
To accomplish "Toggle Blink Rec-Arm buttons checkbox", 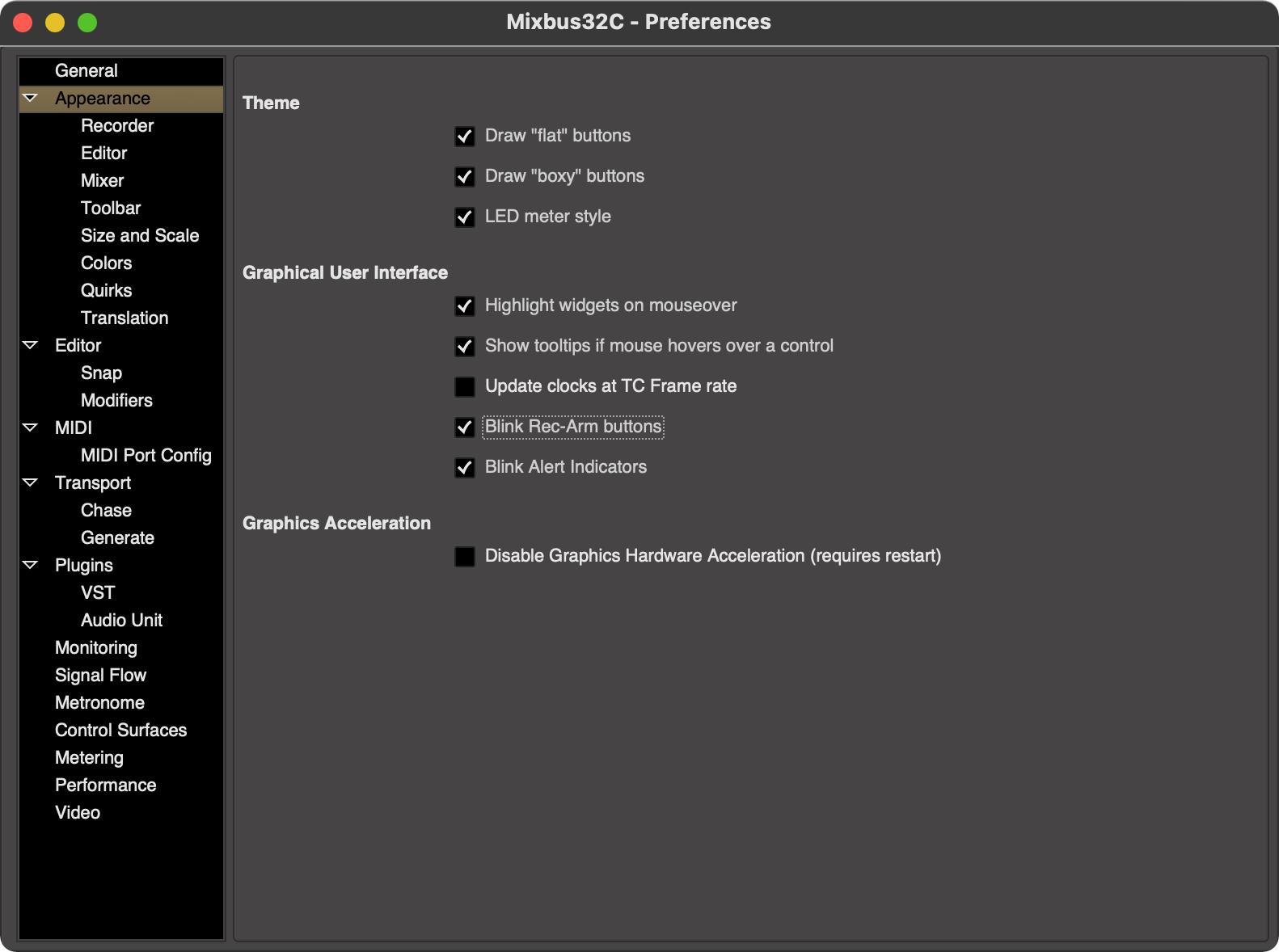I will pos(465,427).
